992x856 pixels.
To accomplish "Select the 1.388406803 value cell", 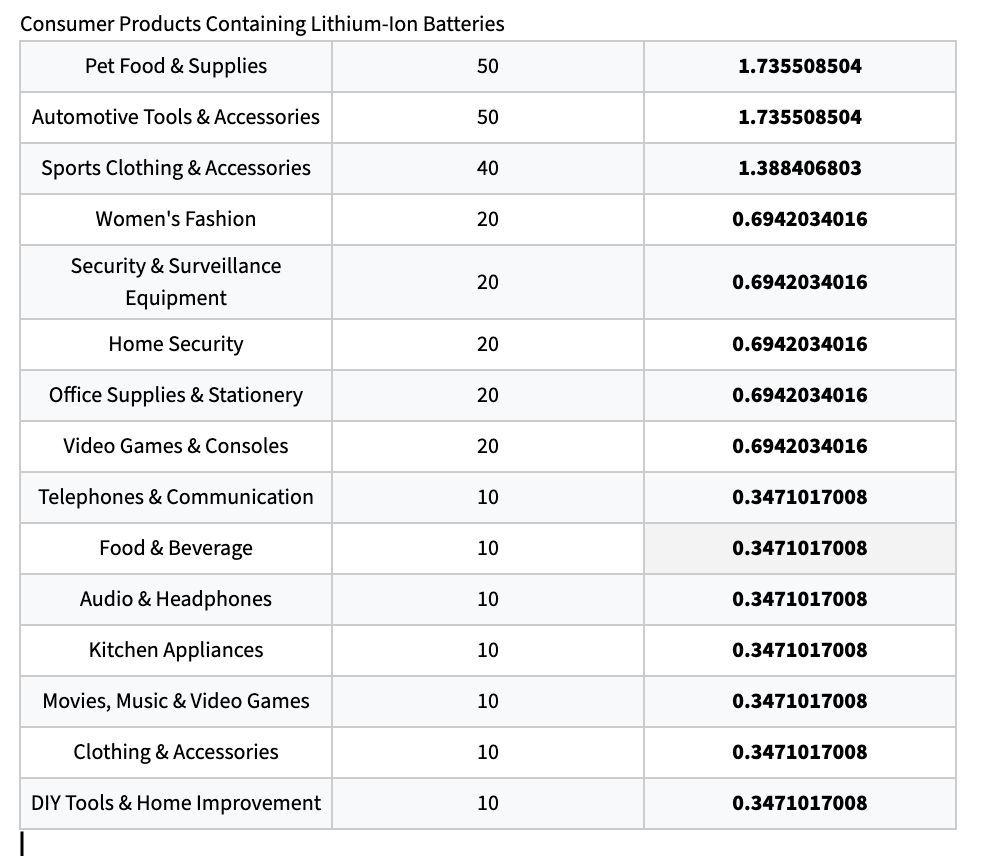I will pyautogui.click(x=799, y=168).
